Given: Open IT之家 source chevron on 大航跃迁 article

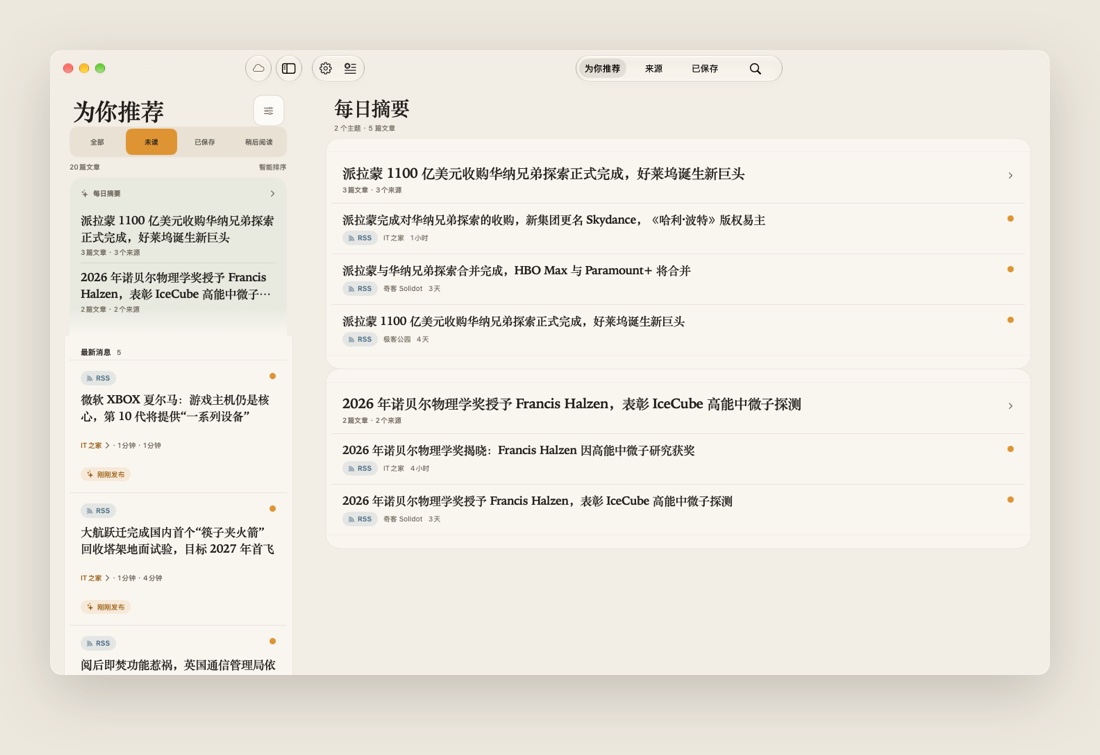Looking at the screenshot, I should (x=107, y=578).
